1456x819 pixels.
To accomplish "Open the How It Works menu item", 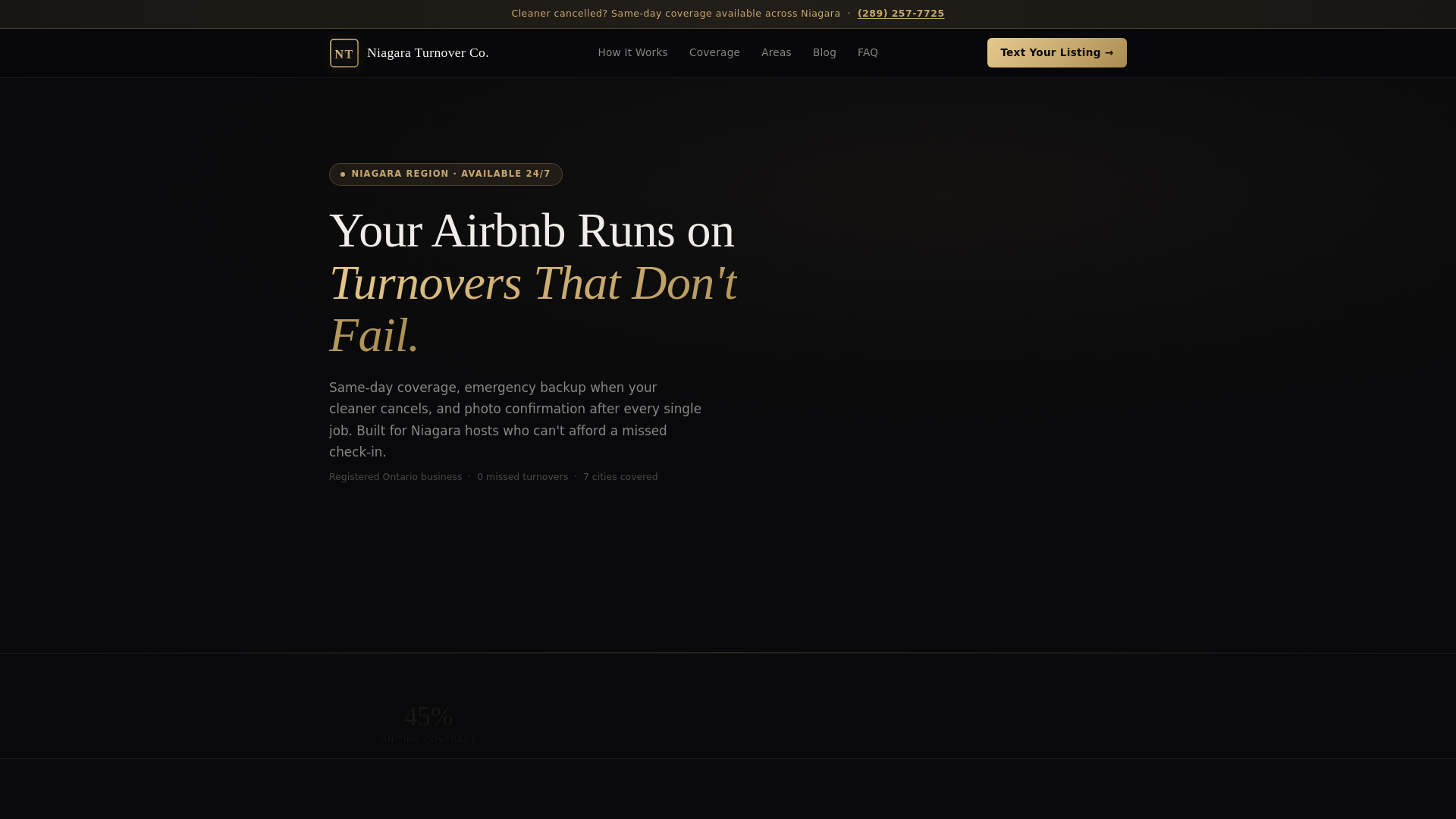I will [632, 52].
